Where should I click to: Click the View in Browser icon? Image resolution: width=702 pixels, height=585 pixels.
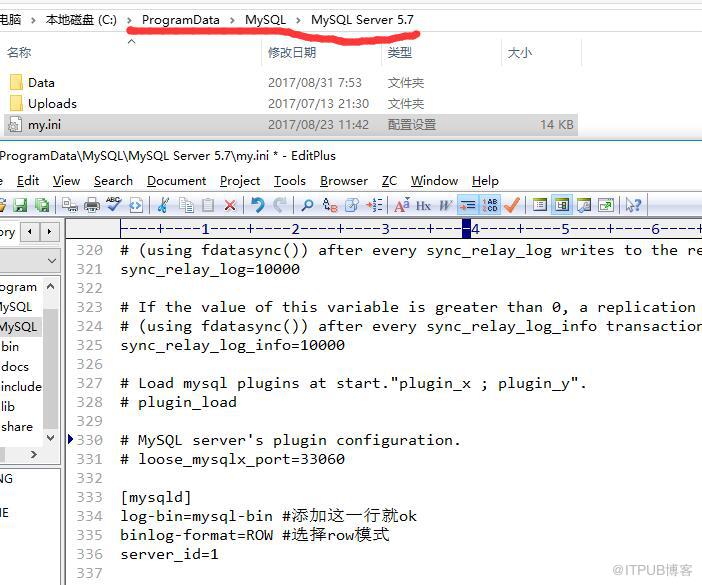click(136, 205)
